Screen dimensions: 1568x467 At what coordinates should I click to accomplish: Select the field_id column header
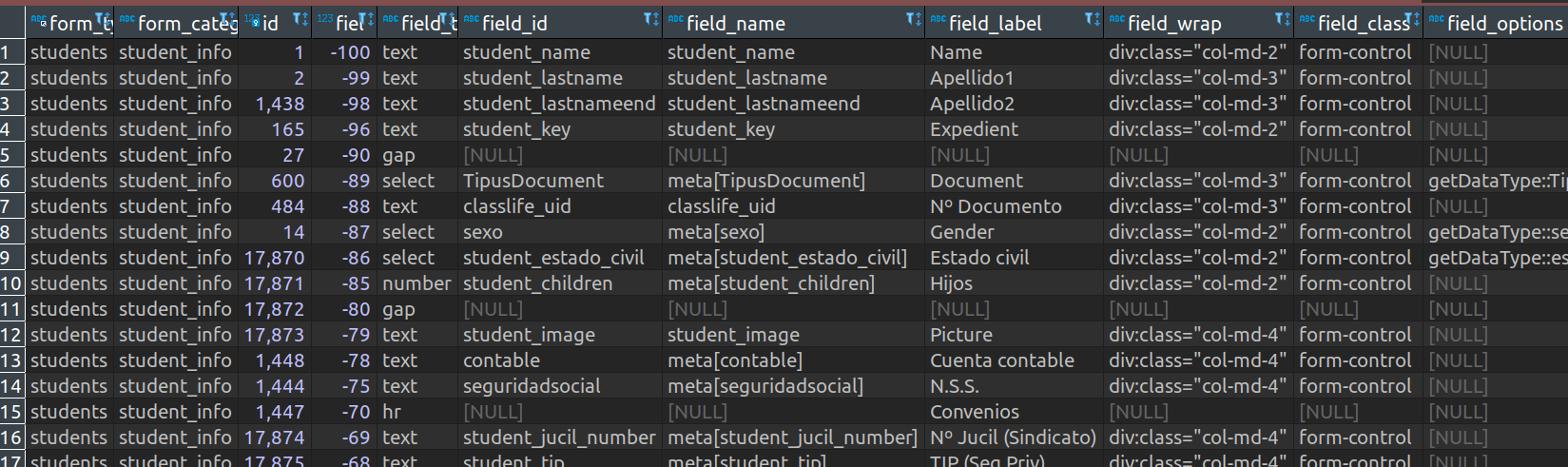pos(560,23)
